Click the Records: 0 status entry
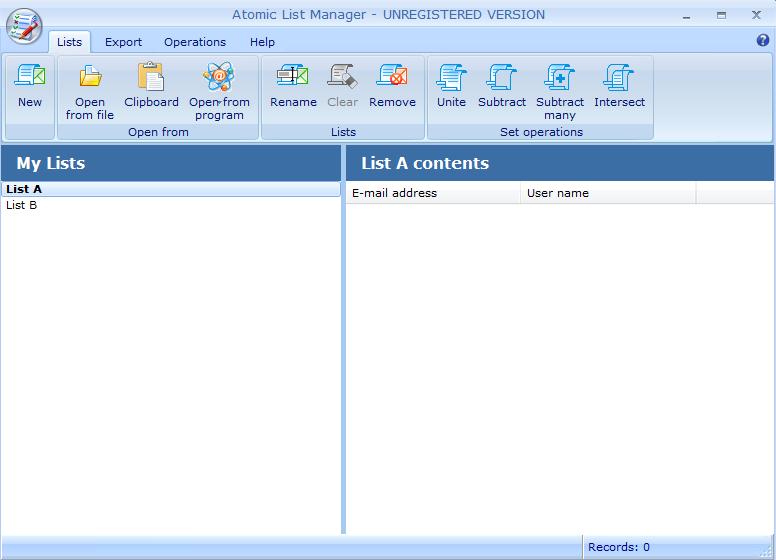Image resolution: width=776 pixels, height=560 pixels. click(x=619, y=547)
